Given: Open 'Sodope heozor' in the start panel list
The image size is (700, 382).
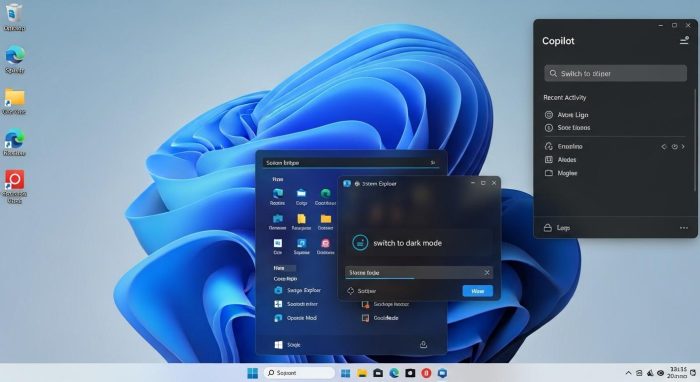Looking at the screenshot, I should pyautogui.click(x=385, y=304).
